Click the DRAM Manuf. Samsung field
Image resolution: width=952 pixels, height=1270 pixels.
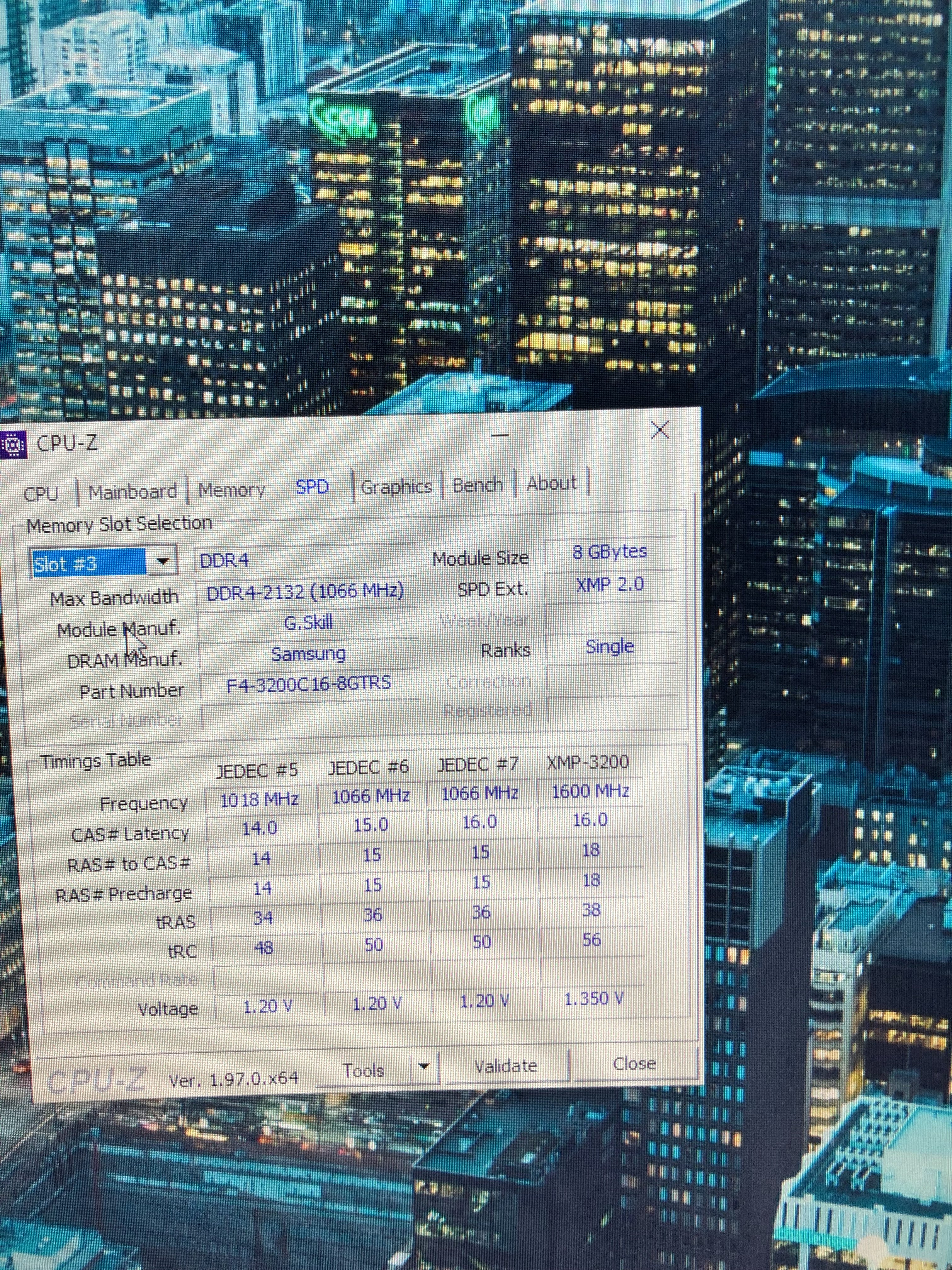click(308, 653)
